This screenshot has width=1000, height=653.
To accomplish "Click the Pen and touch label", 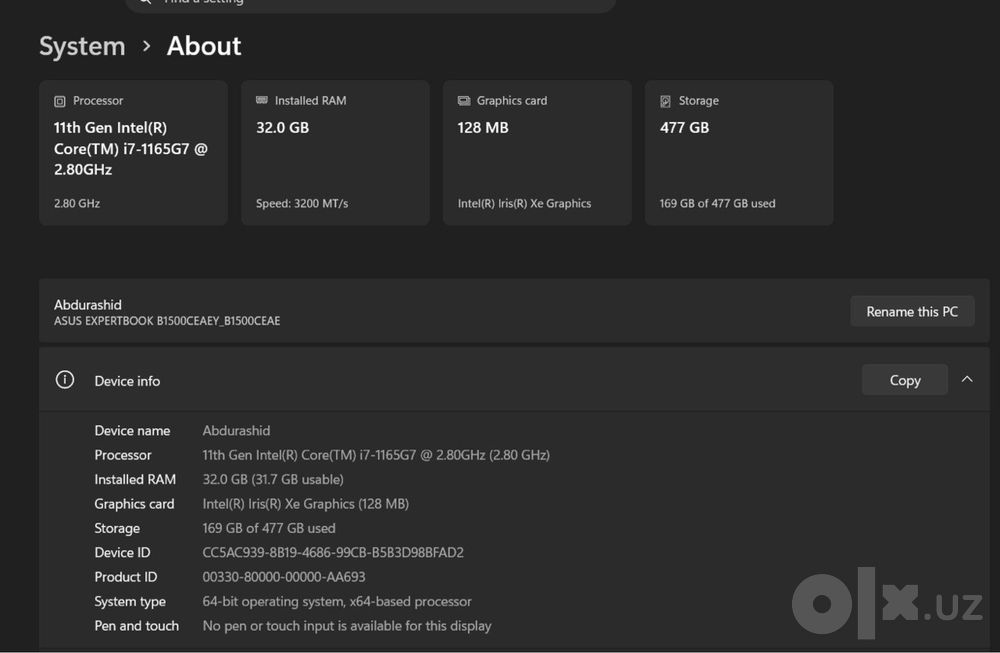I will [136, 626].
